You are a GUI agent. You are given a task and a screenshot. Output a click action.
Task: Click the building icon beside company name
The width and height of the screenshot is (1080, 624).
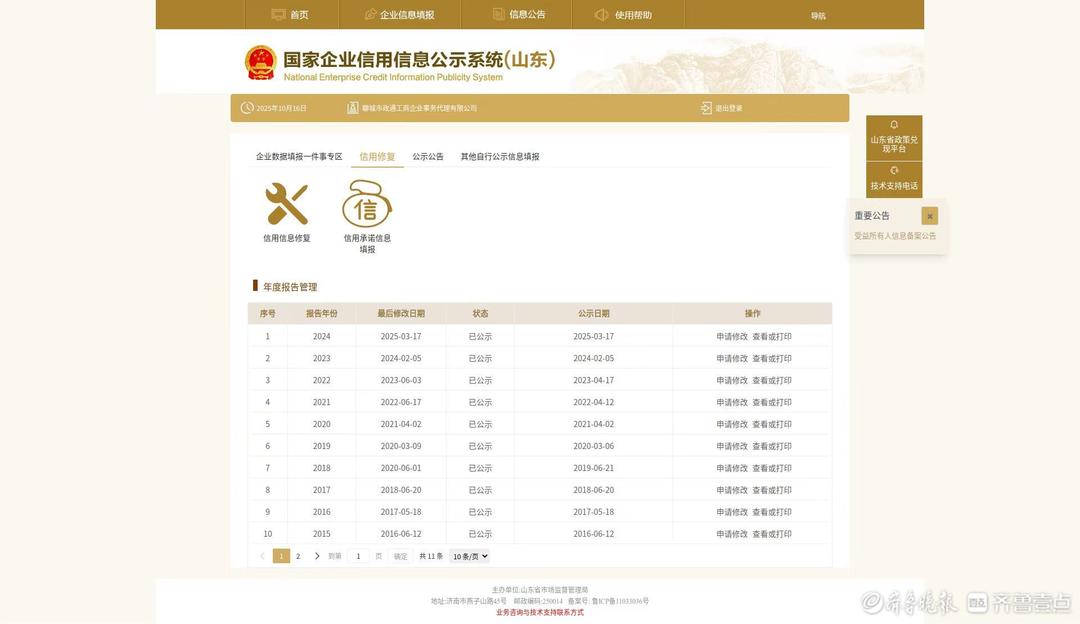click(x=353, y=108)
